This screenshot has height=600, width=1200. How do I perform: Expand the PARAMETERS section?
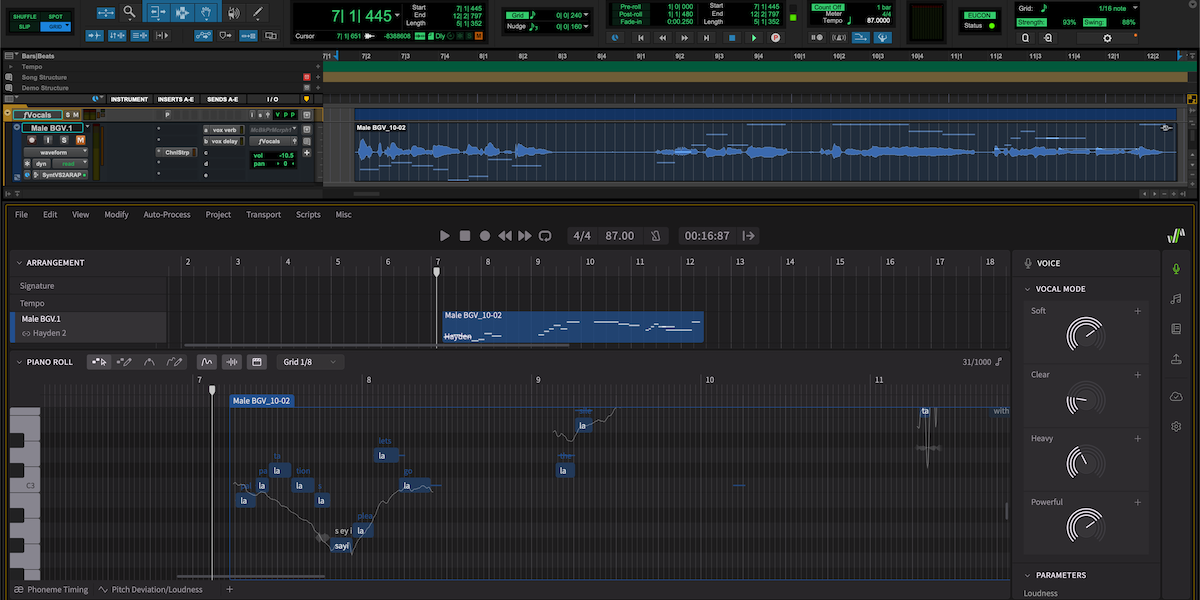click(1028, 575)
